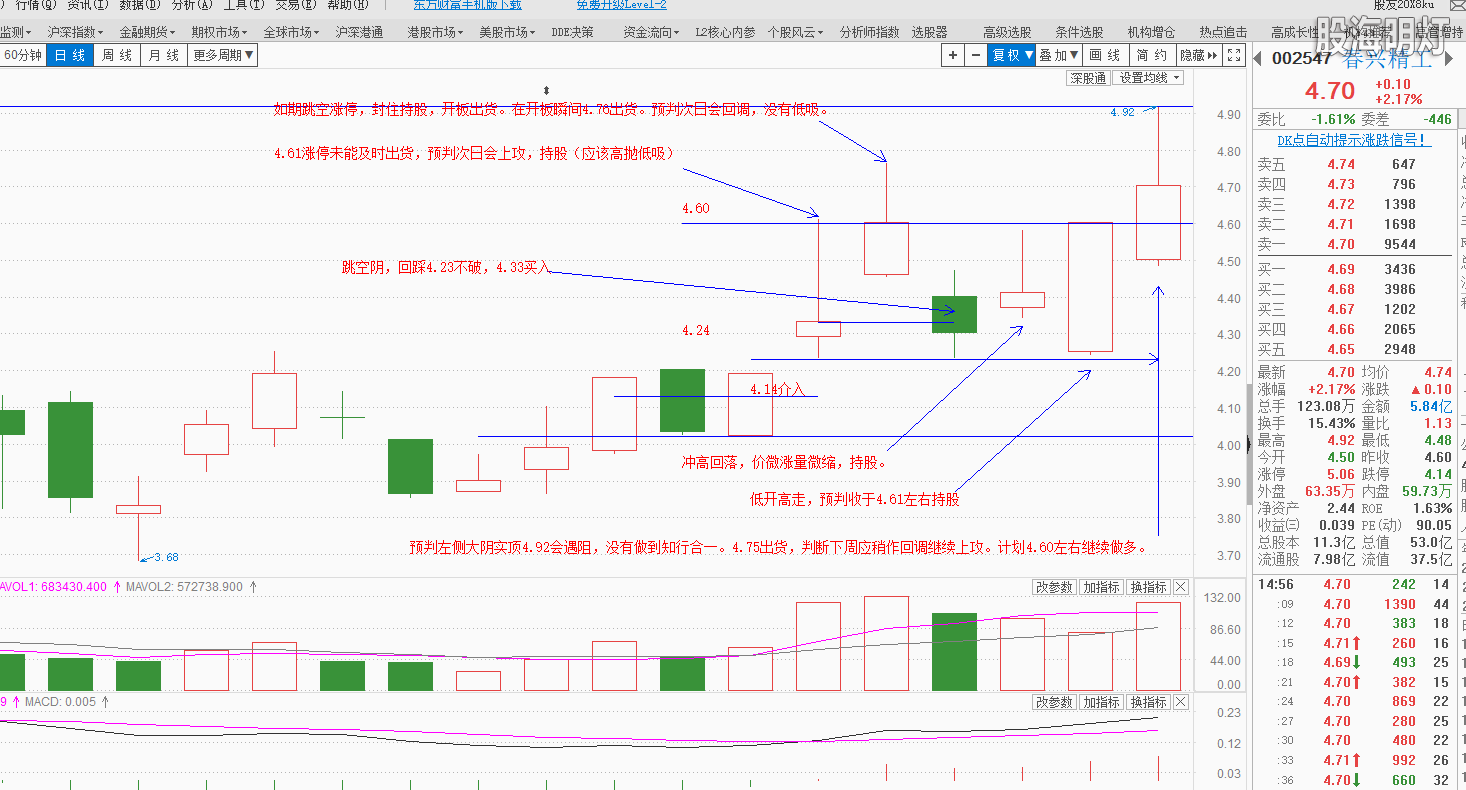Open 设置均线 dropdown
1466x790 pixels.
1149,78
